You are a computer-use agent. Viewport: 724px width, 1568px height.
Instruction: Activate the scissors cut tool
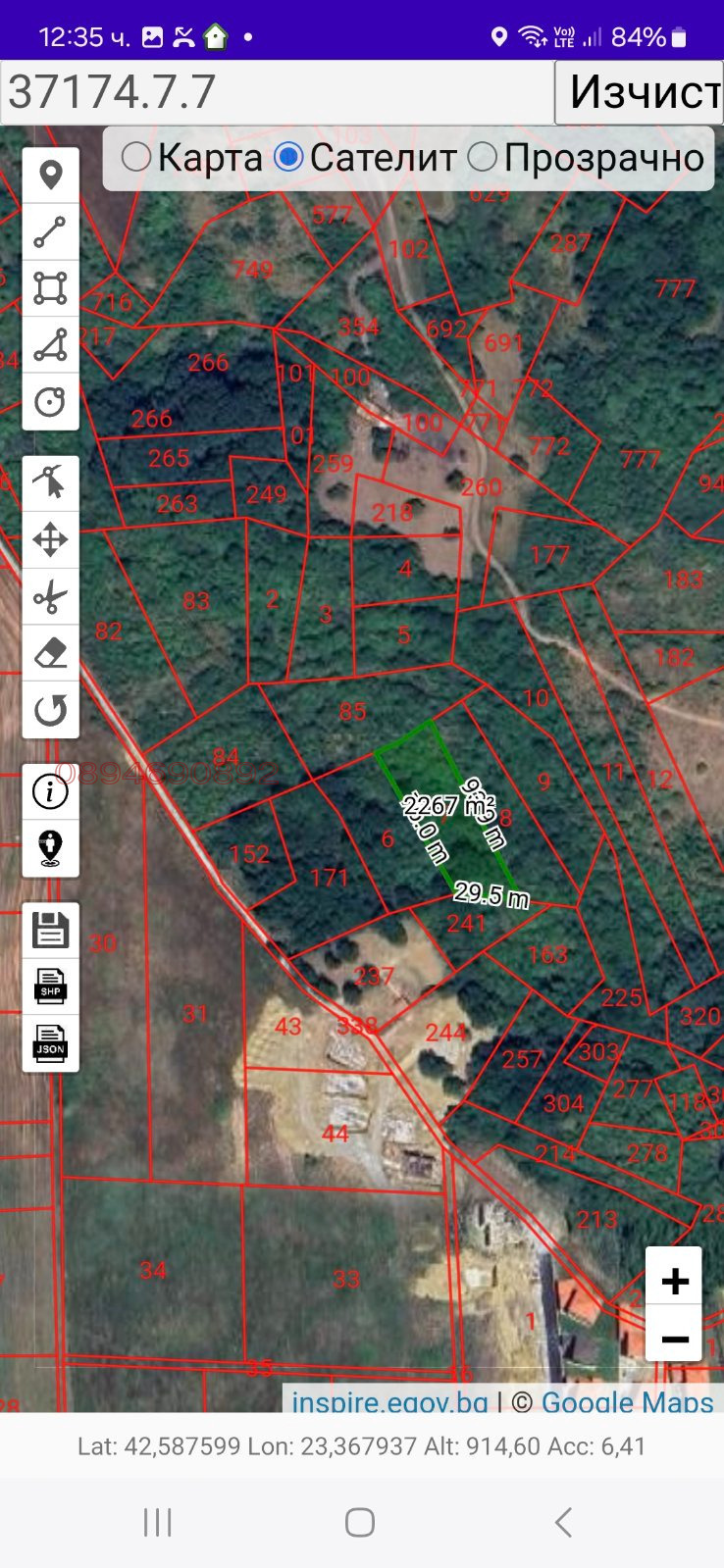pyautogui.click(x=50, y=596)
